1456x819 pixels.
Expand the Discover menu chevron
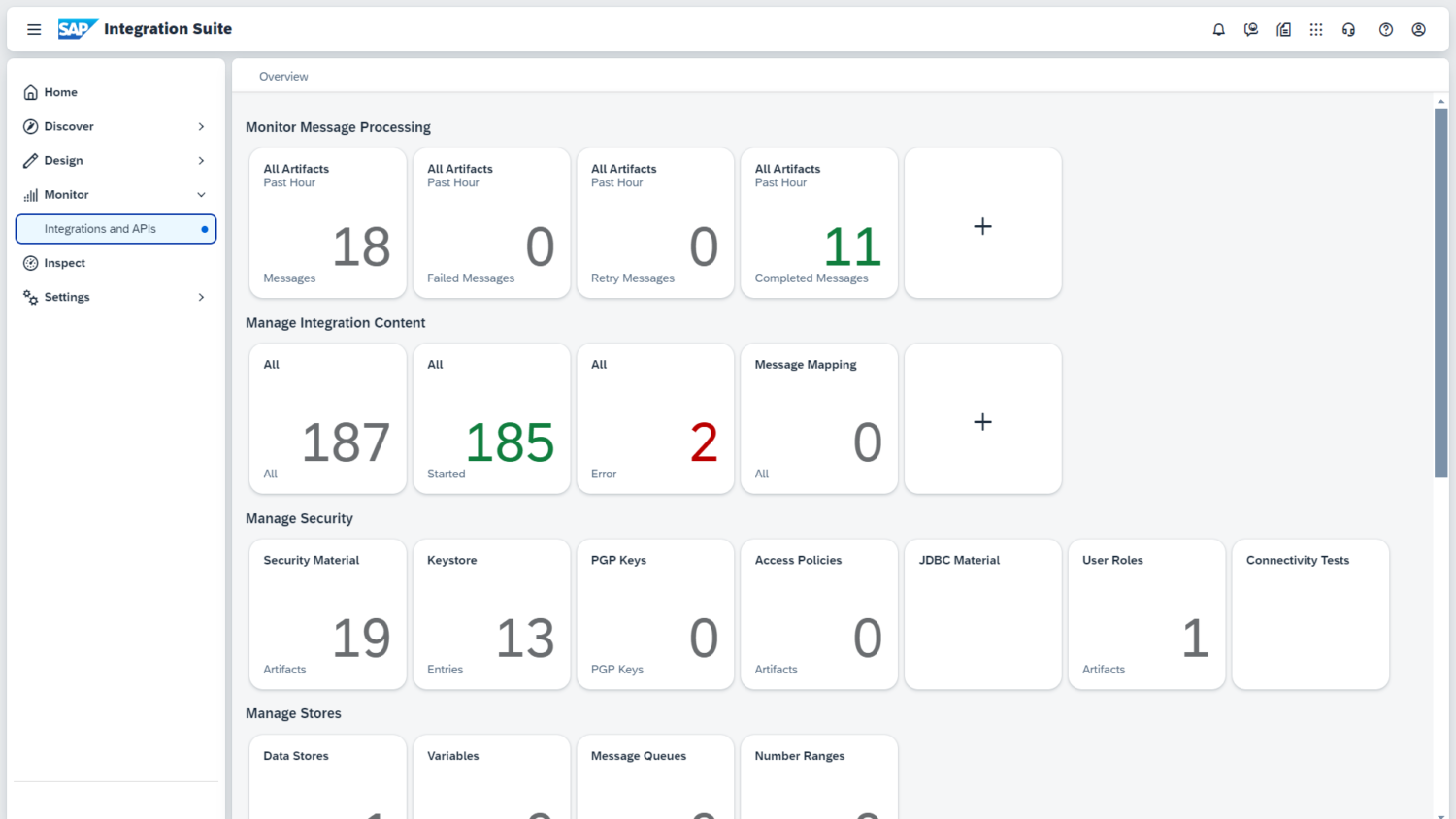201,127
